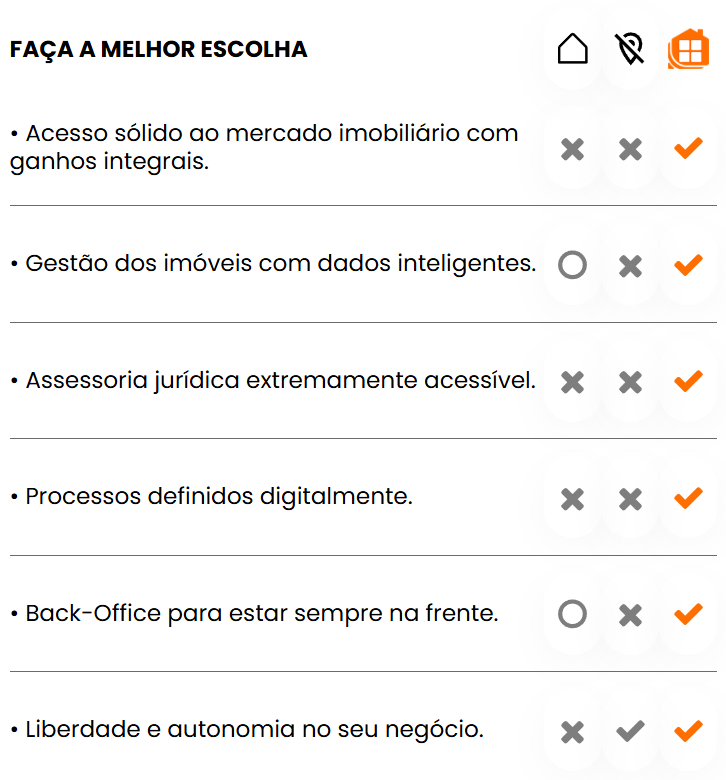This screenshot has width=726, height=780.
Task: Select the Assessoria jurídica feature text
Action: pyautogui.click(x=273, y=381)
